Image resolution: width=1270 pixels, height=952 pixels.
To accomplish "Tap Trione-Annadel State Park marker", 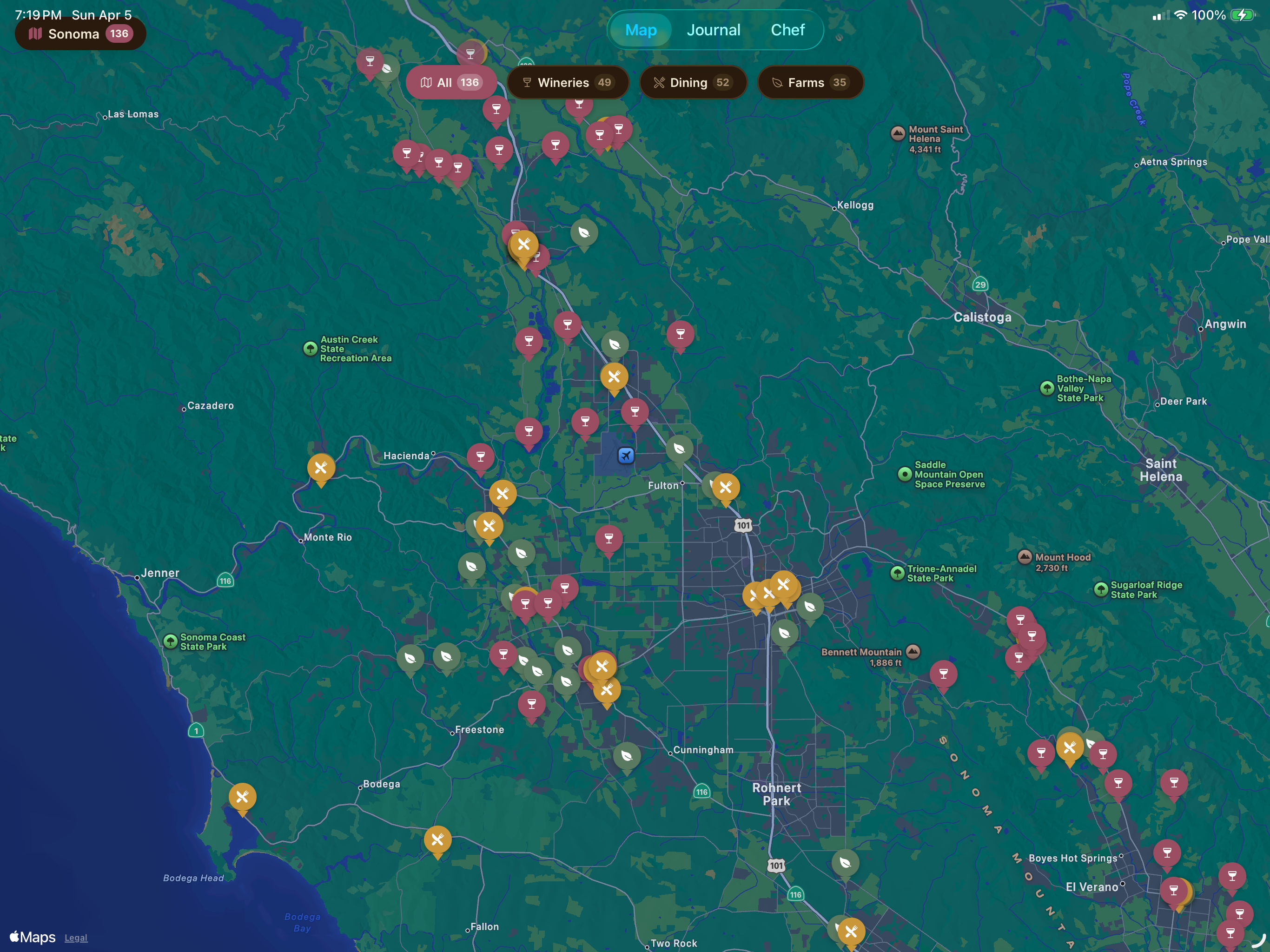I will tap(897, 573).
